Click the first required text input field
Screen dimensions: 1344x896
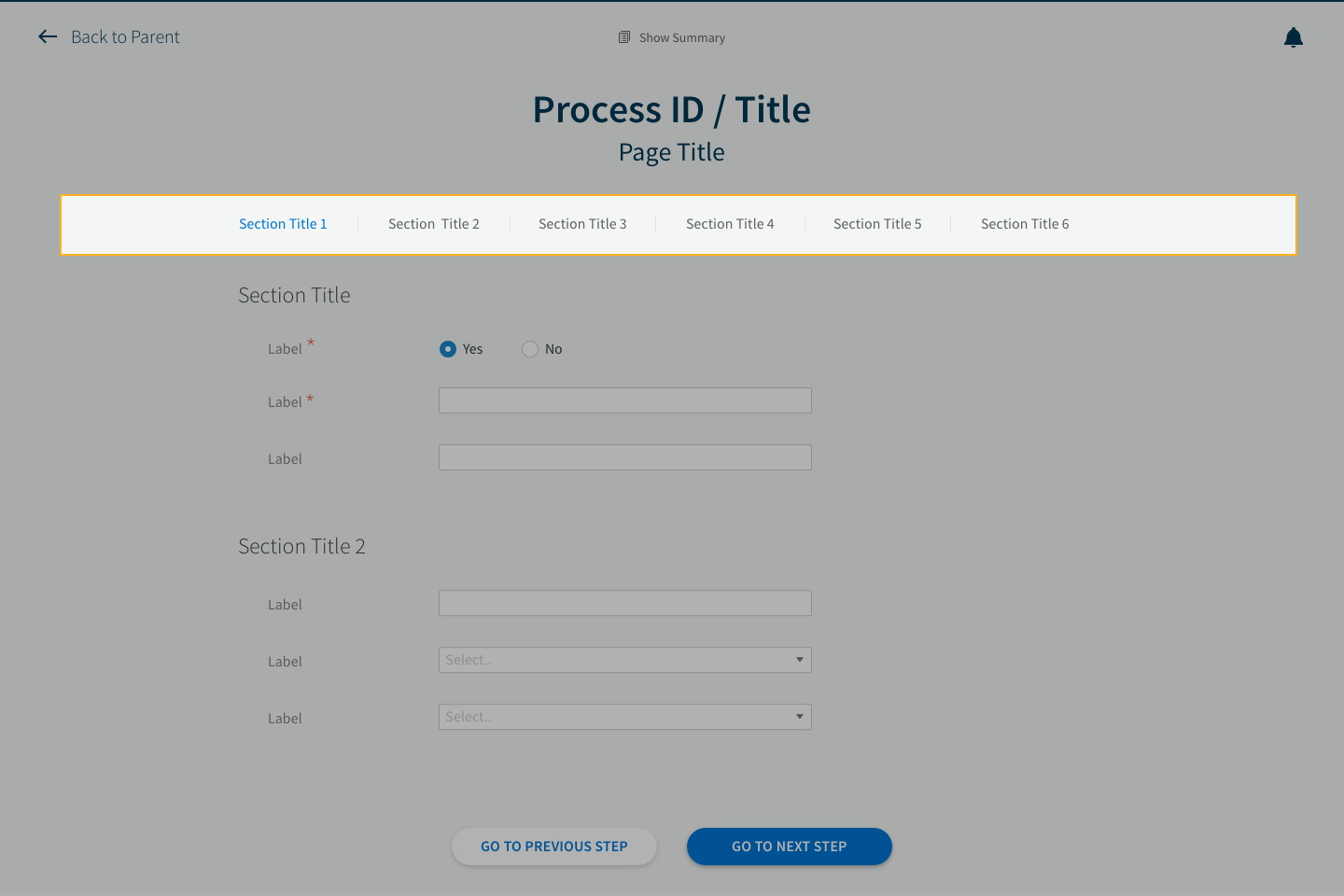624,399
